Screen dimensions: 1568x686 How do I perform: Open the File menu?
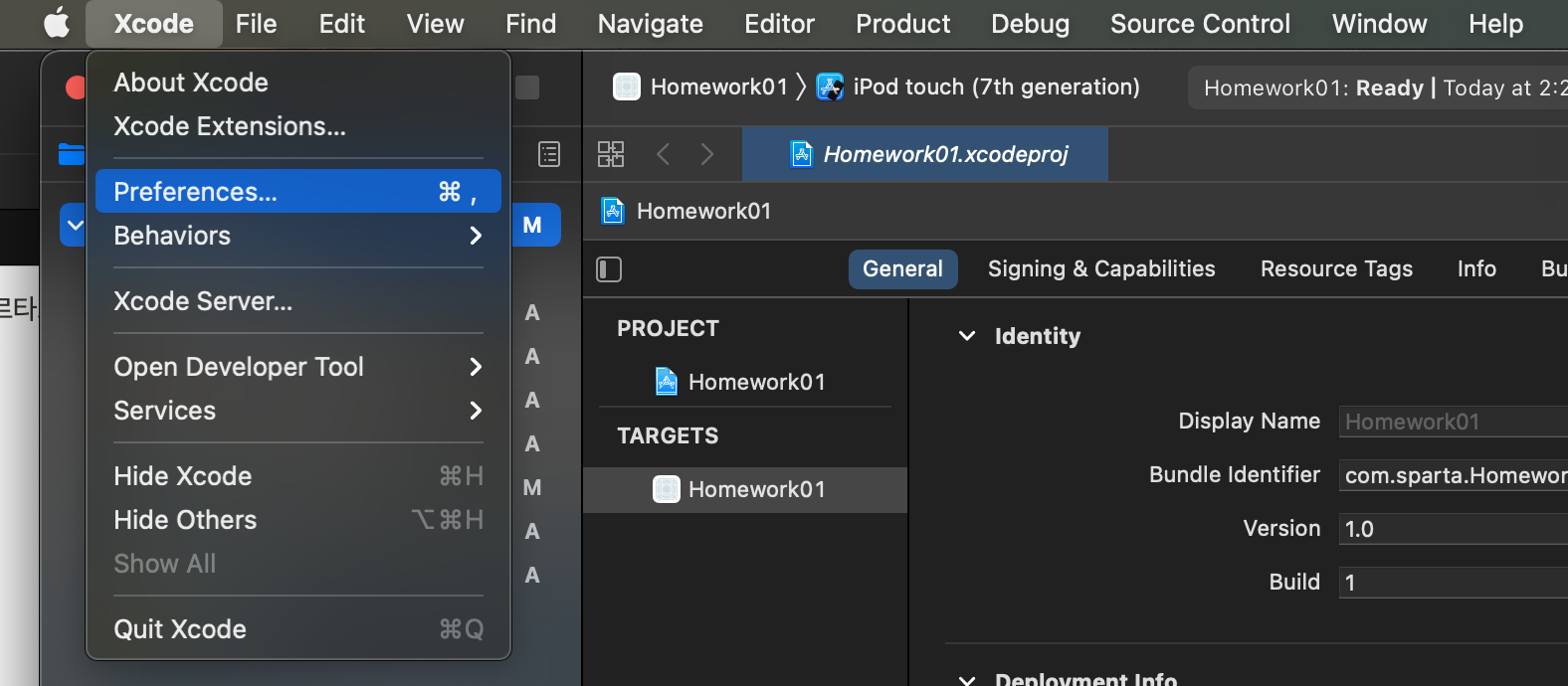click(256, 24)
